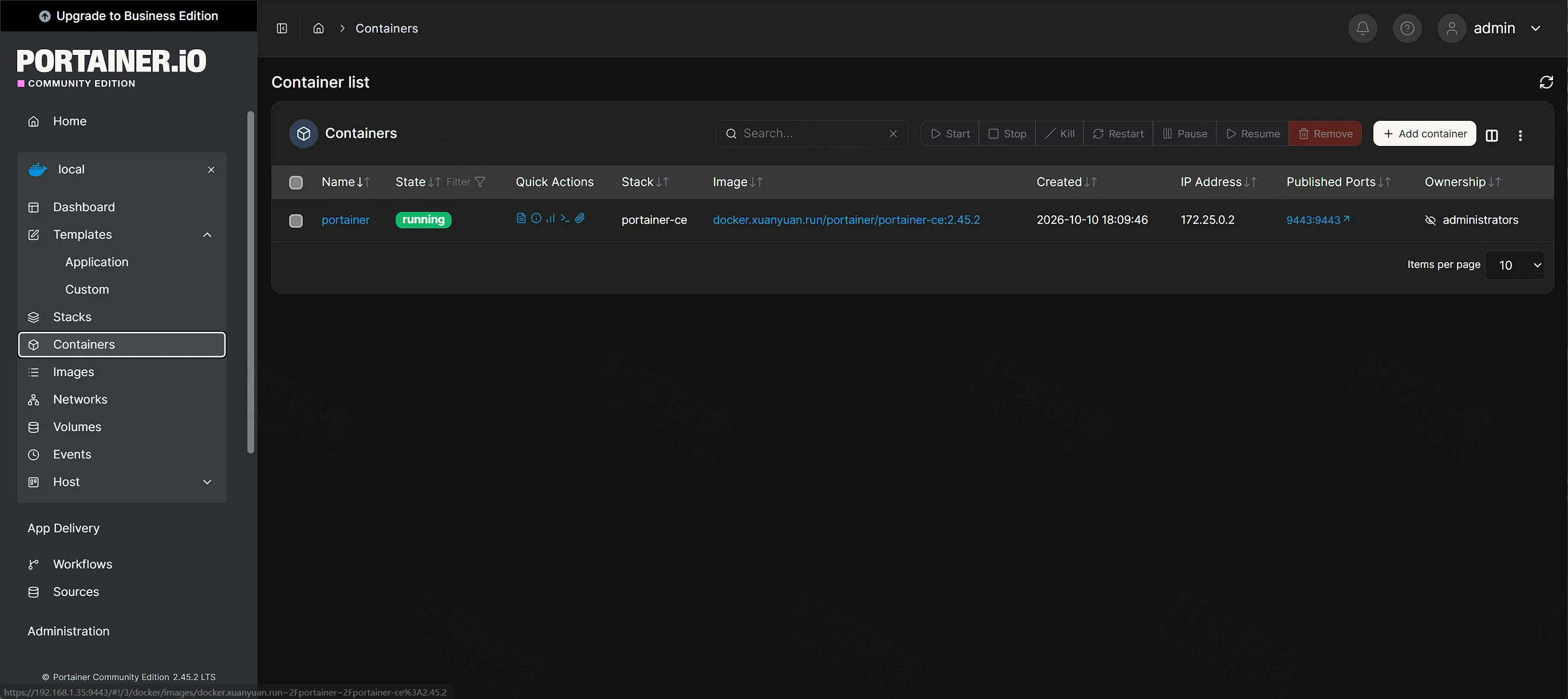
Task: Click the red Remove button
Action: pos(1325,134)
